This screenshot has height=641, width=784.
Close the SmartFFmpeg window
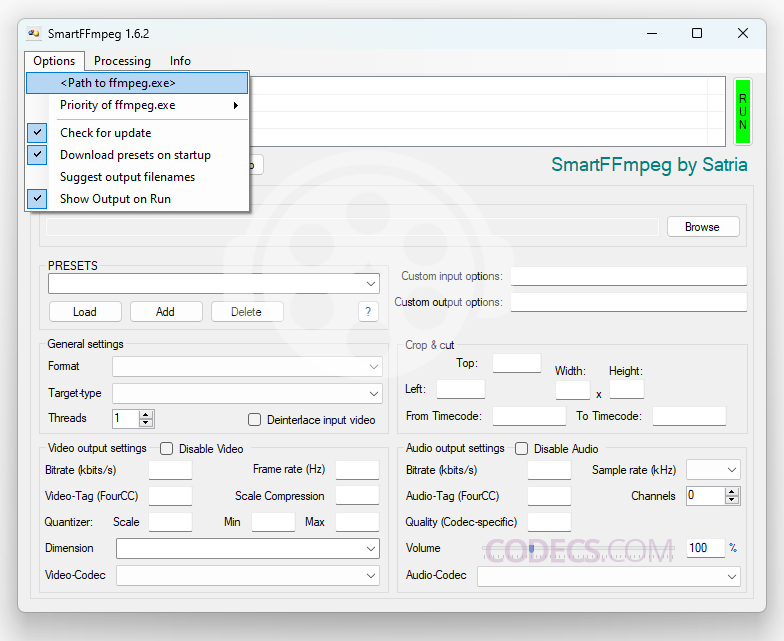pyautogui.click(x=742, y=34)
